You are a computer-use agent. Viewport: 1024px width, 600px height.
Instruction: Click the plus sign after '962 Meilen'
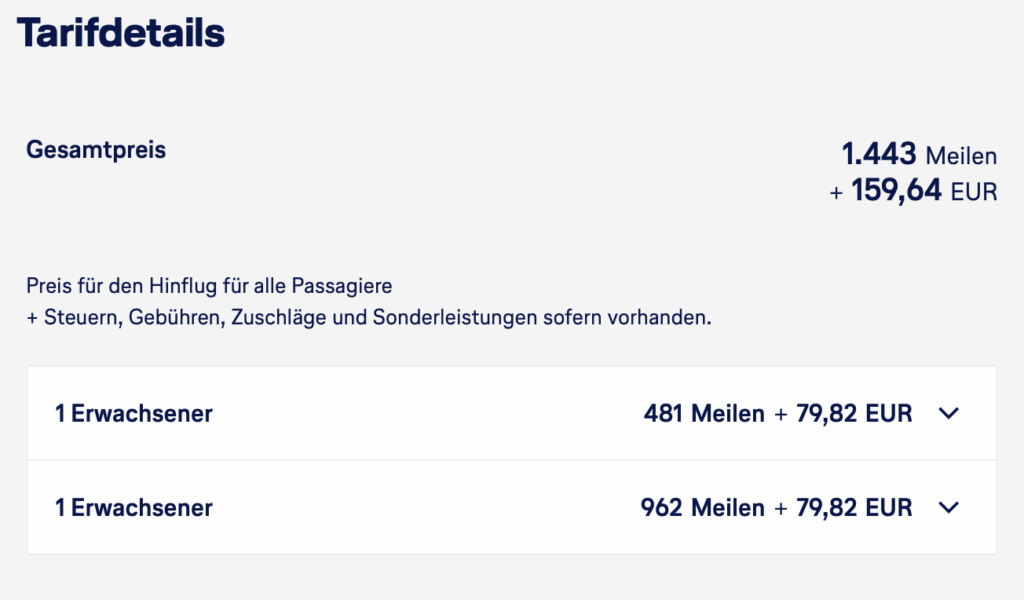[781, 508]
